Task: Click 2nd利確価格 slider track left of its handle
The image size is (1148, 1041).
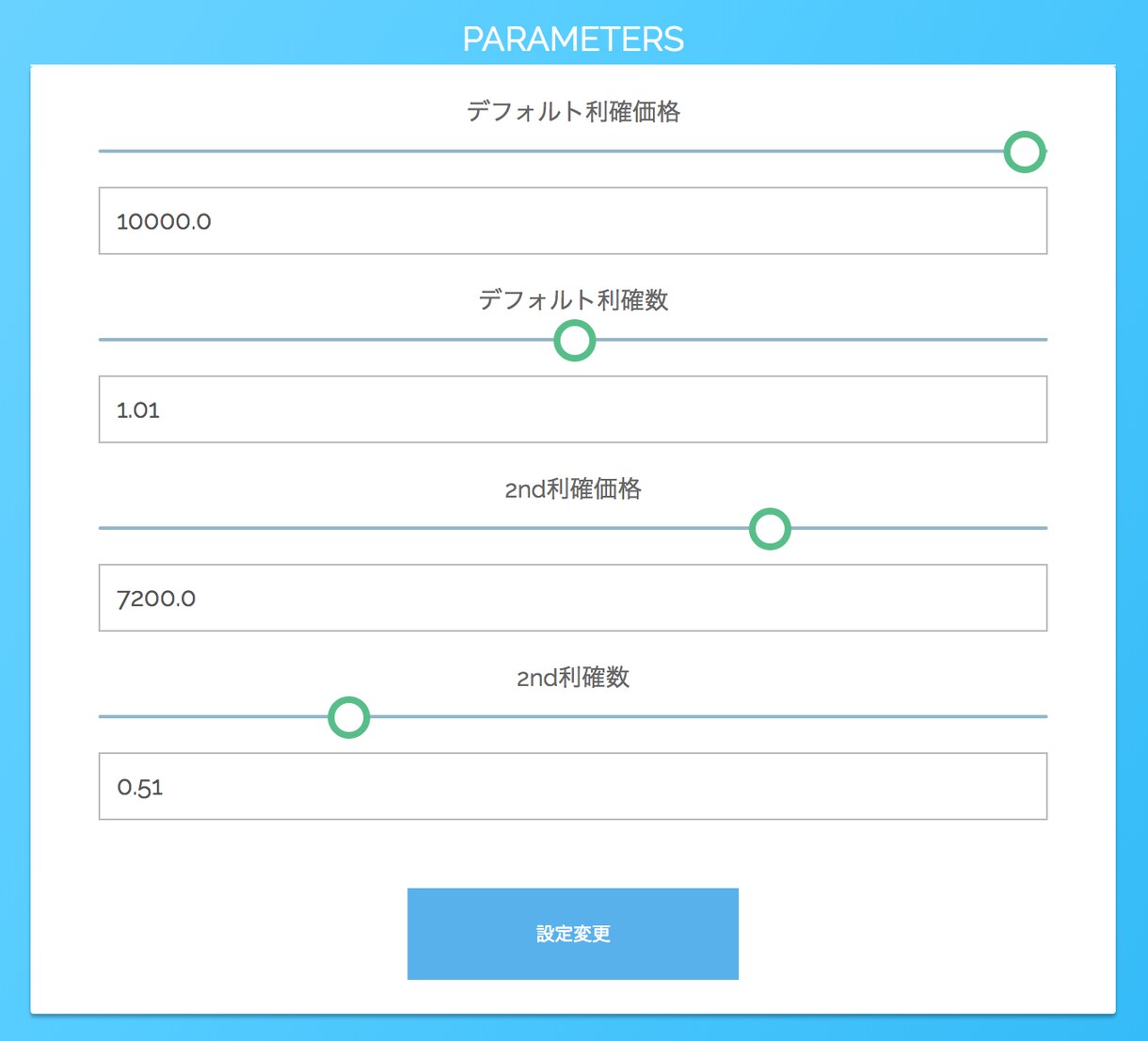Action: (x=423, y=528)
